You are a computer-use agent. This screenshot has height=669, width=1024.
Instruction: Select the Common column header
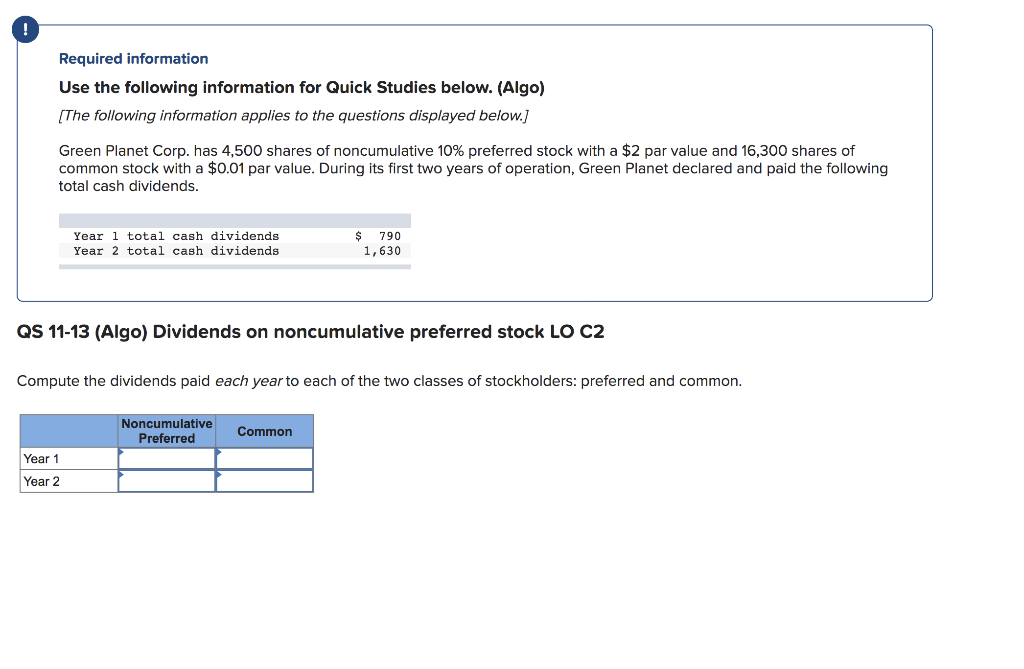[x=264, y=431]
